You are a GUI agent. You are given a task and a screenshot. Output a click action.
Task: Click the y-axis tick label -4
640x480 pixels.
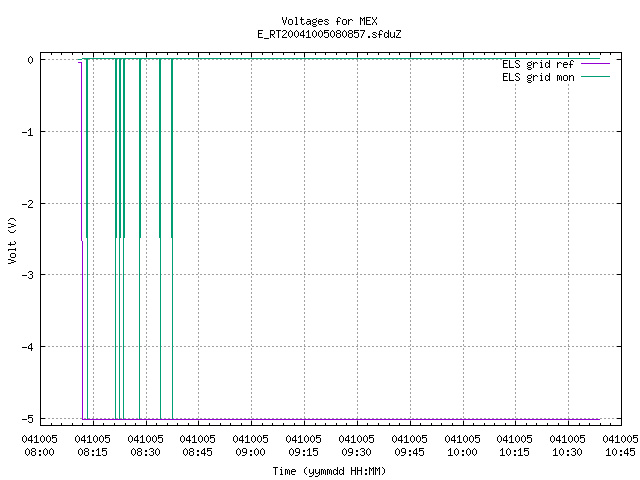(28, 347)
